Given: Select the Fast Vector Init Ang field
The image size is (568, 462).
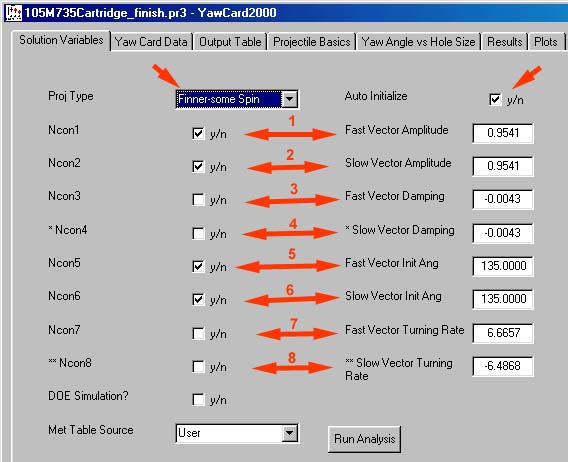Looking at the screenshot, I should click(x=503, y=266).
